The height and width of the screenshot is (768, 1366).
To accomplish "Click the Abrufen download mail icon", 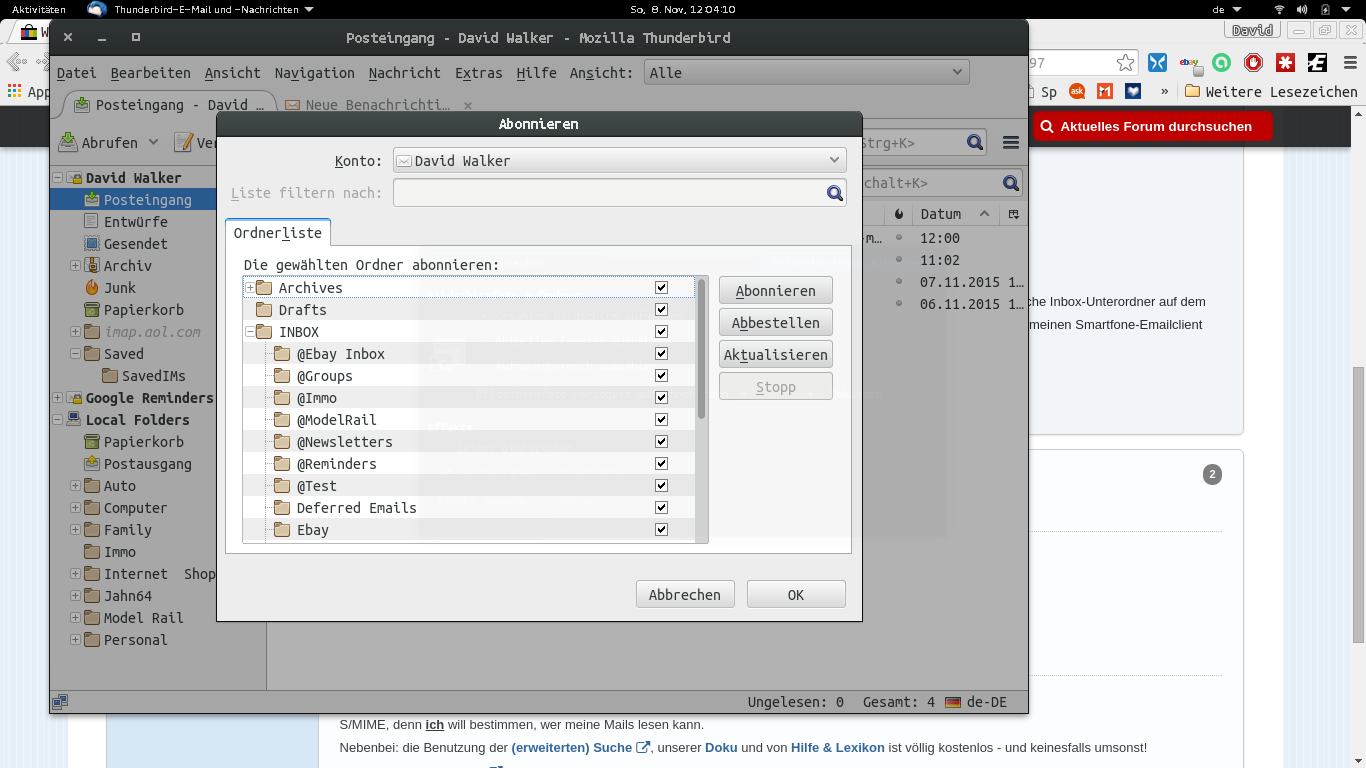I will pyautogui.click(x=68, y=143).
